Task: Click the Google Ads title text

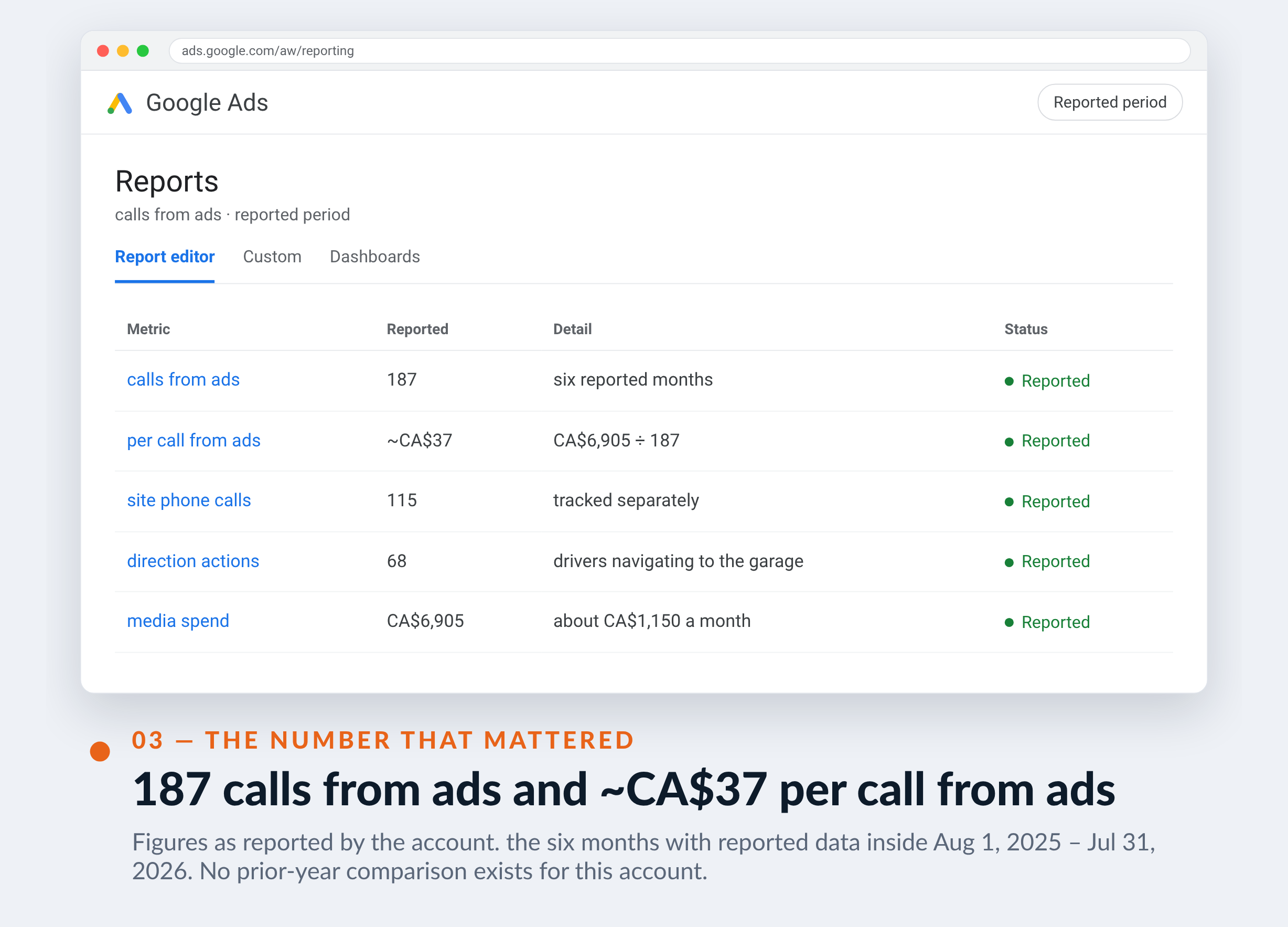Action: coord(207,103)
